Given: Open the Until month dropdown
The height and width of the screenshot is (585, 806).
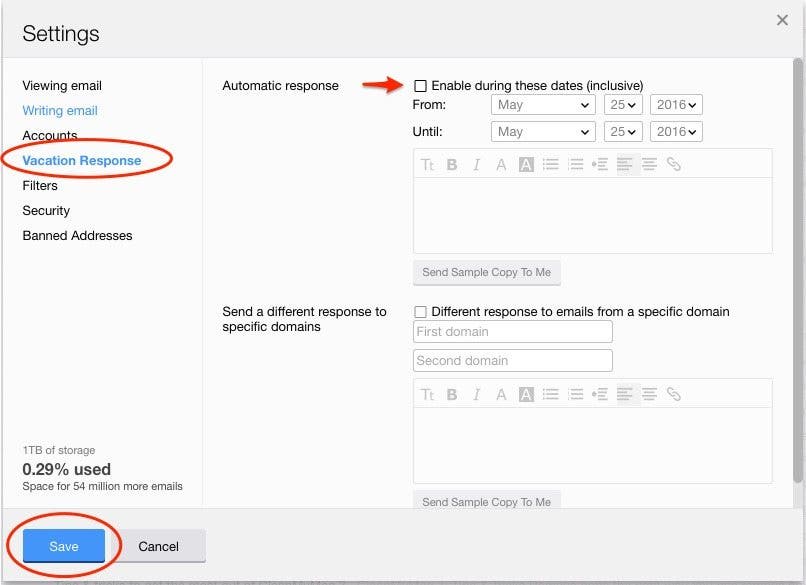Looking at the screenshot, I should [543, 132].
